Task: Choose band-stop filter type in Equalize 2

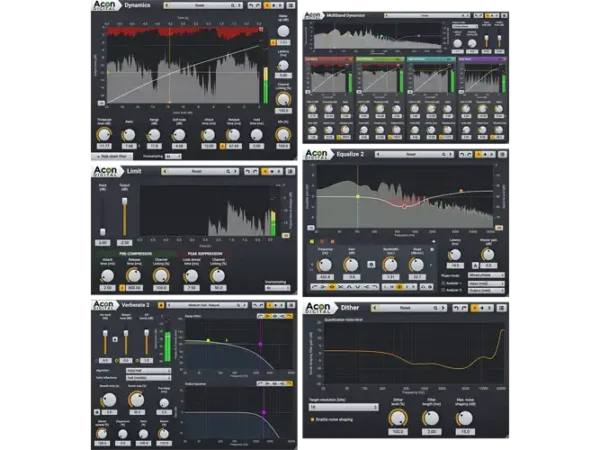Action: point(358,287)
